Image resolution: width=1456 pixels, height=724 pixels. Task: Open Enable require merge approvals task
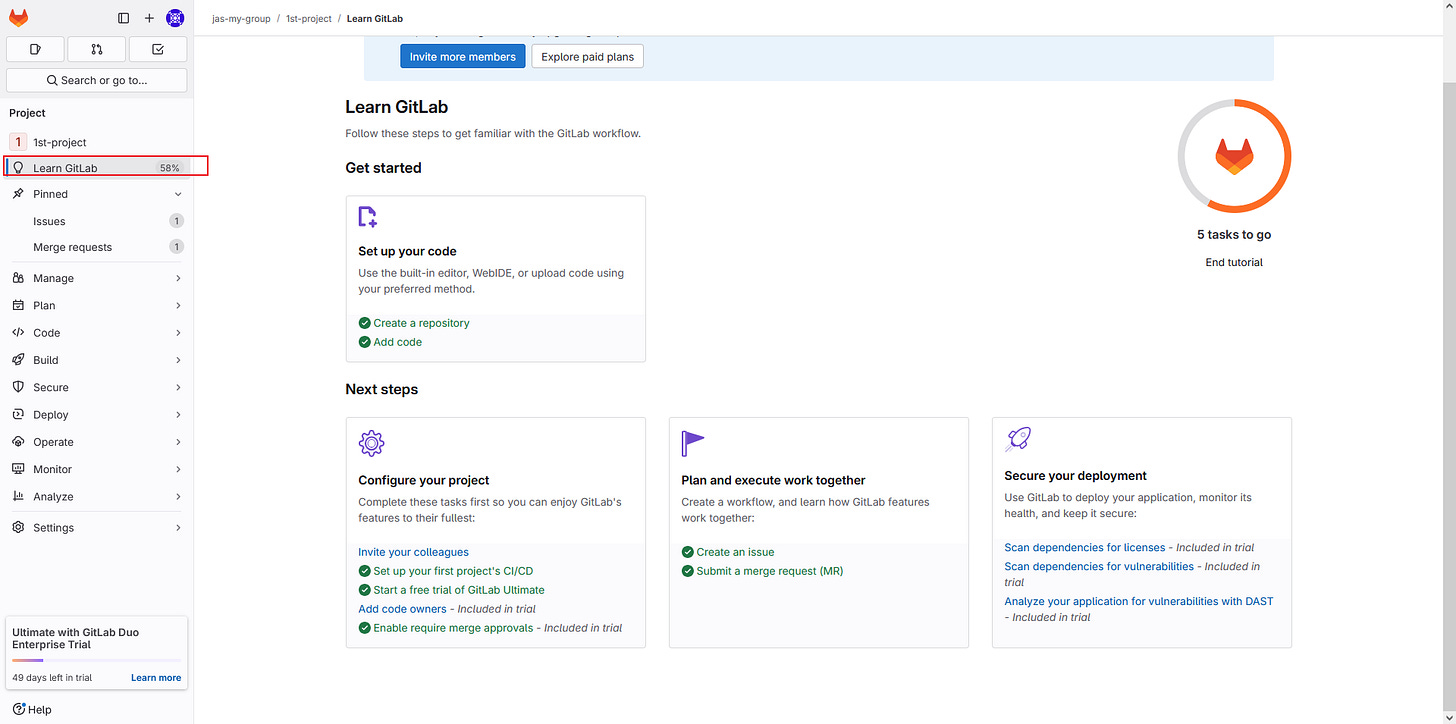coord(455,628)
